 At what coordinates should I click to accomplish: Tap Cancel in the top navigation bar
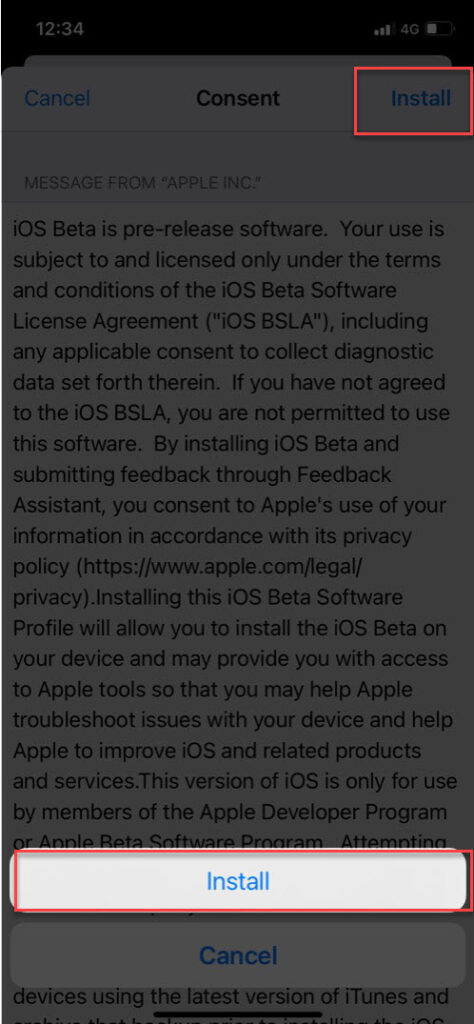[x=57, y=99]
